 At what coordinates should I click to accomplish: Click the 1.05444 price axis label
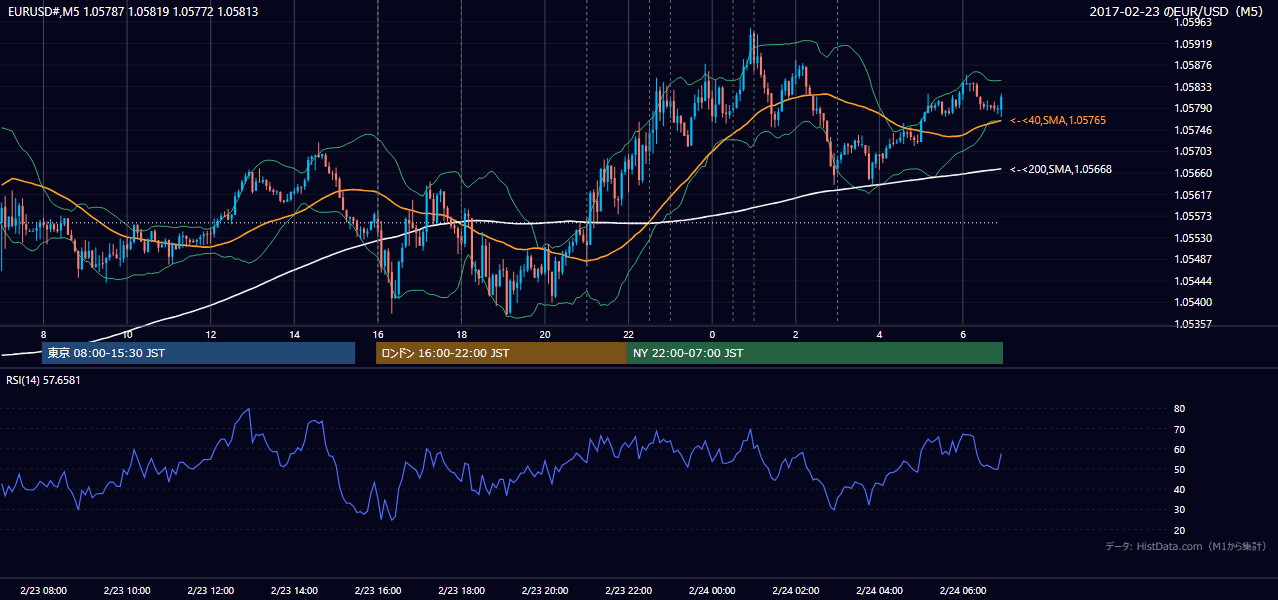[x=1194, y=281]
